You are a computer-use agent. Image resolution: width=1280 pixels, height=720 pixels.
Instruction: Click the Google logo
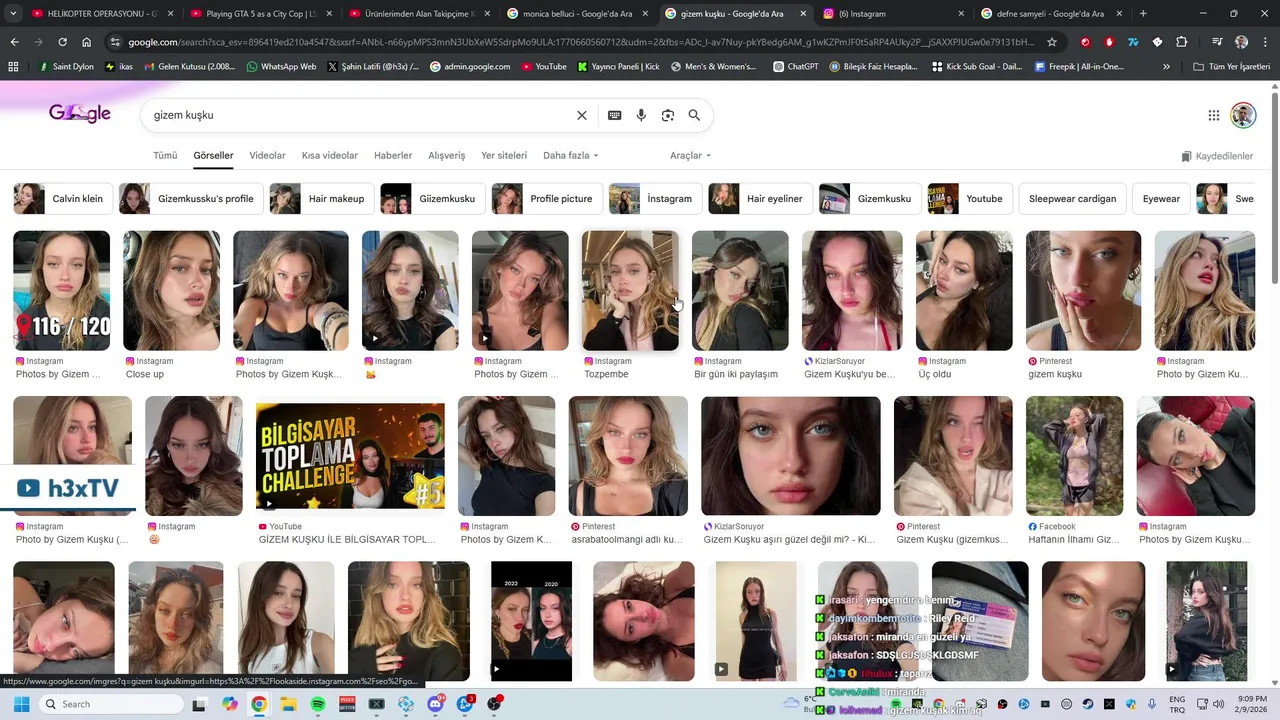80,114
